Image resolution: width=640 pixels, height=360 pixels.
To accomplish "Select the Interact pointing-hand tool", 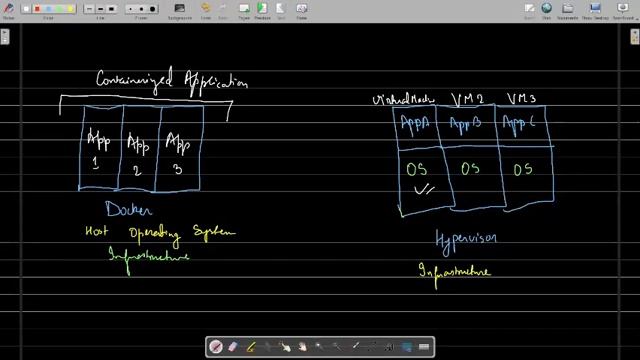I will pyautogui.click(x=285, y=347).
